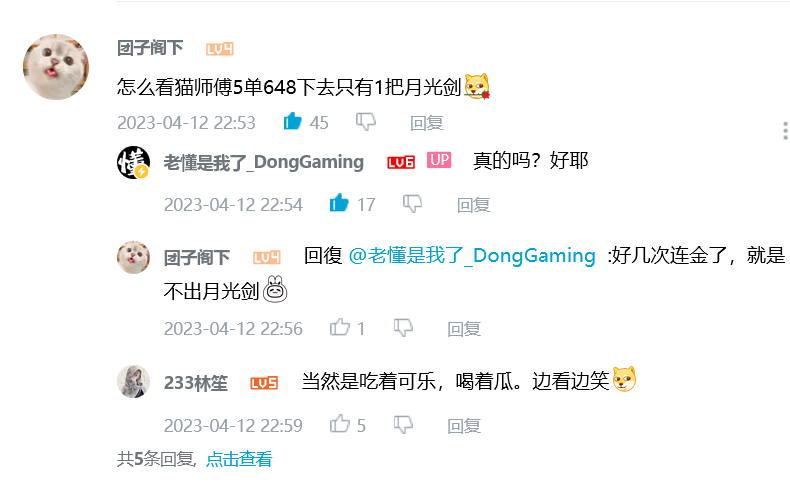
Task: Reply to DongGaming's comment via 回复
Action: pos(474,205)
